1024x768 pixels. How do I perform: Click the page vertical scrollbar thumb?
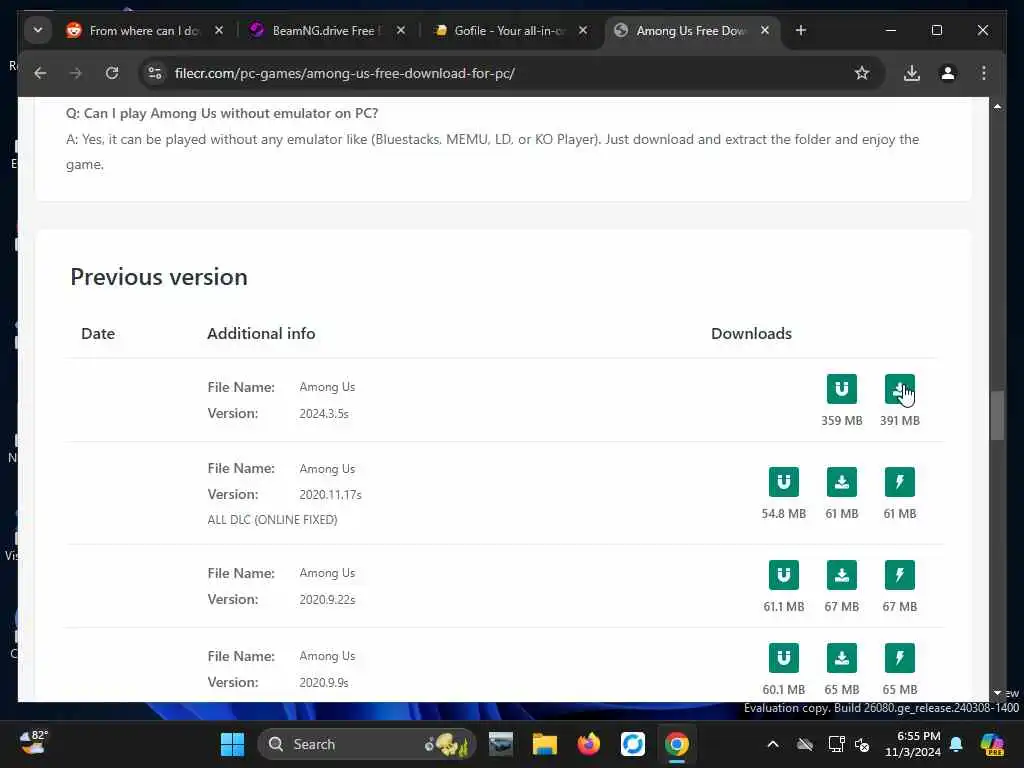(997, 415)
